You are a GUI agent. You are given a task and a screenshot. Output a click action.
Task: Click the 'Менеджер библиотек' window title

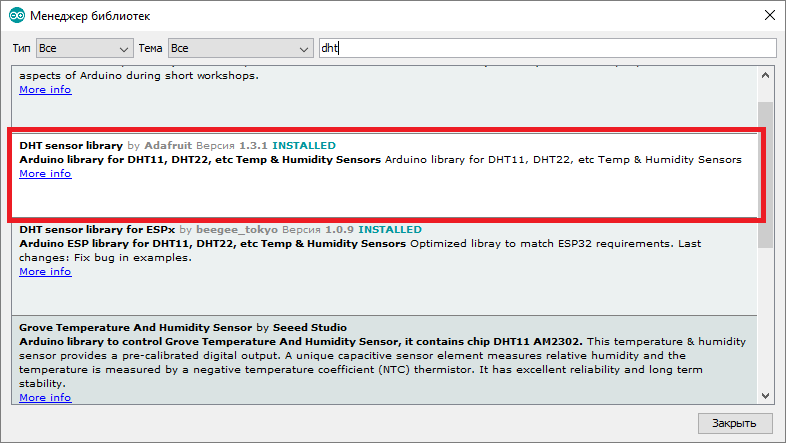(90, 16)
